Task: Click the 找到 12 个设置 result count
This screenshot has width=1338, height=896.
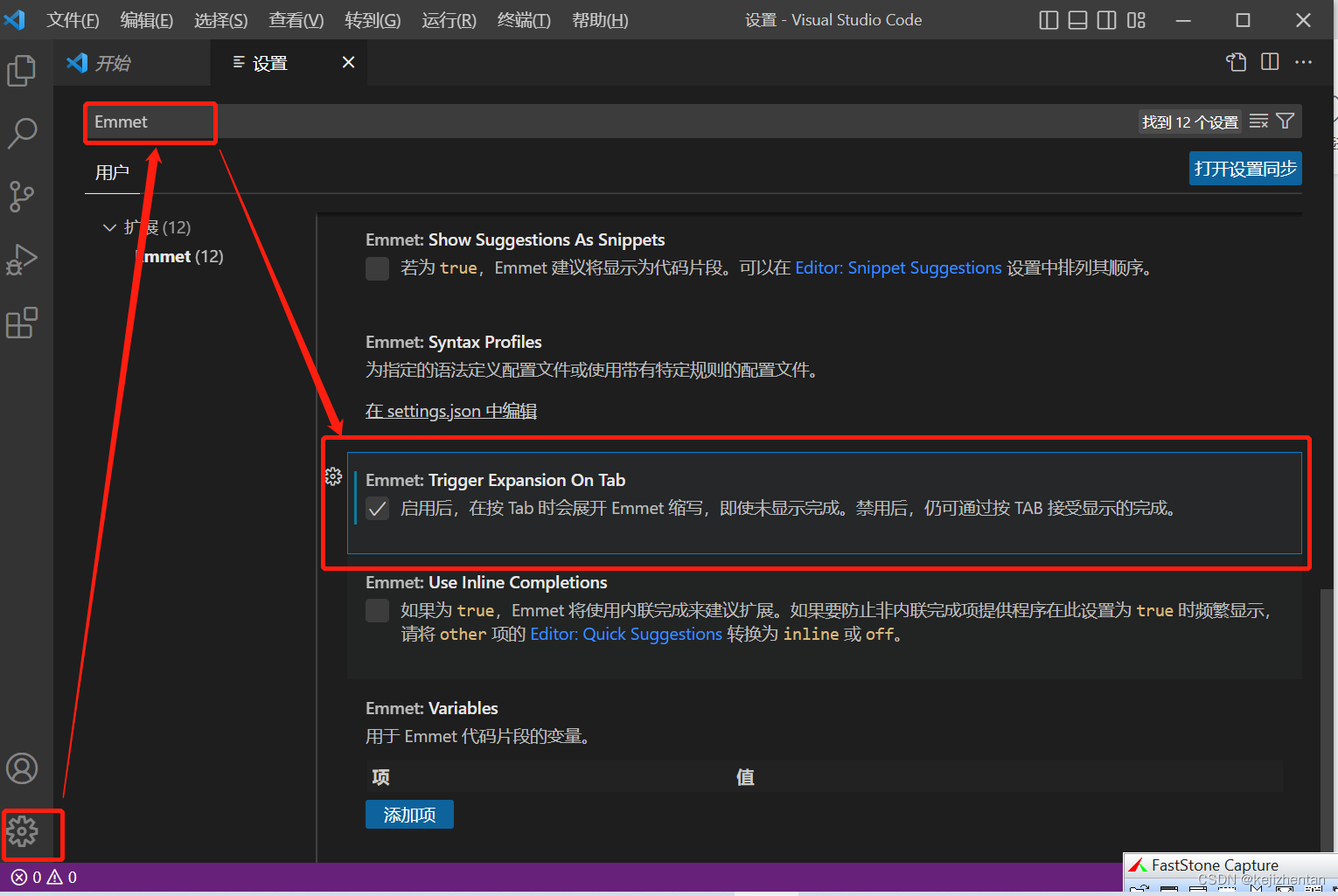Action: point(1189,122)
